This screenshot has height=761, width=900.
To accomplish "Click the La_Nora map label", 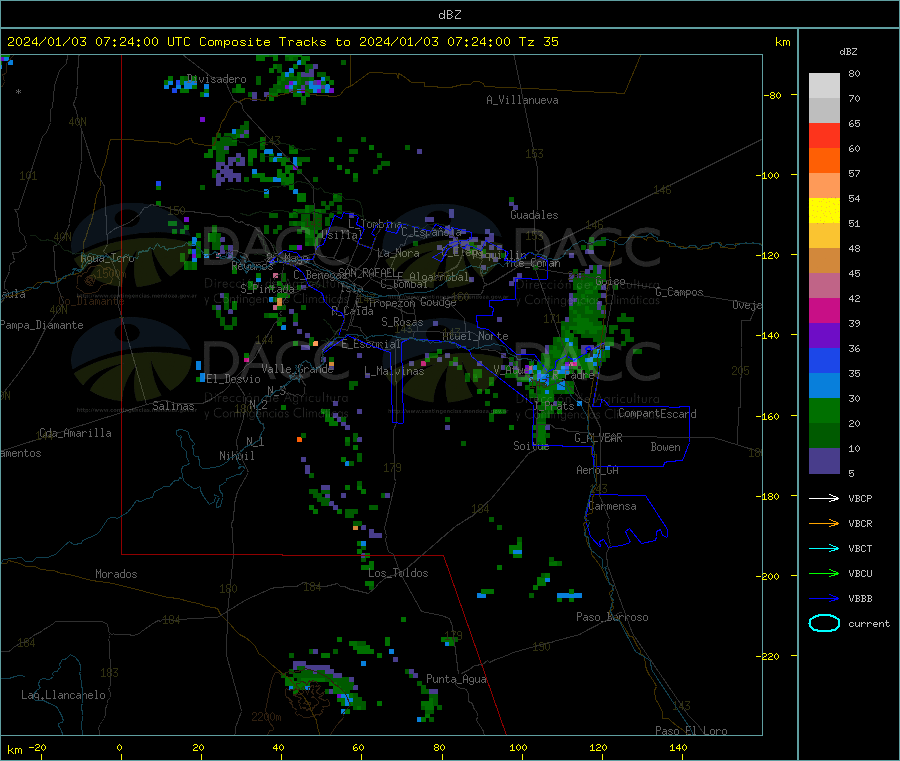I will pyautogui.click(x=398, y=253).
